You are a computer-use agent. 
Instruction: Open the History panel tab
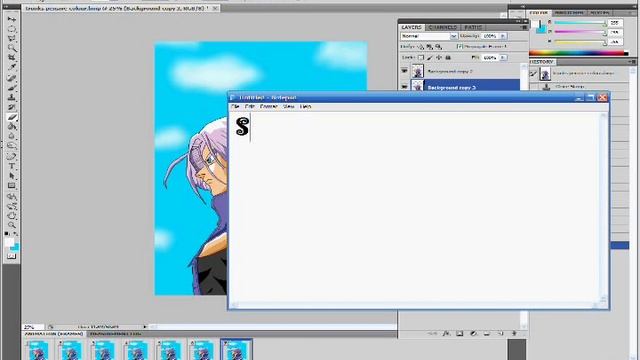coord(542,62)
